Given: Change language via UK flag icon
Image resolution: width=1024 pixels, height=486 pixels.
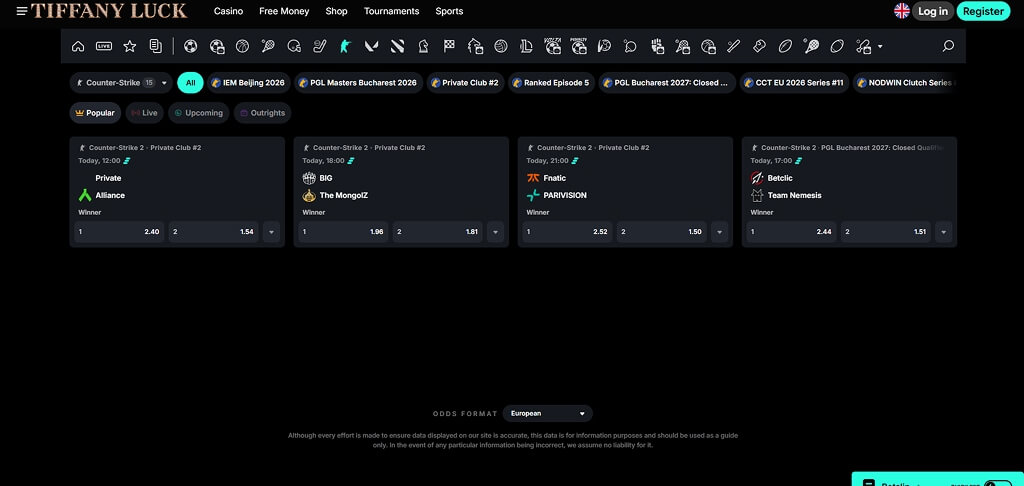Looking at the screenshot, I should click(902, 10).
